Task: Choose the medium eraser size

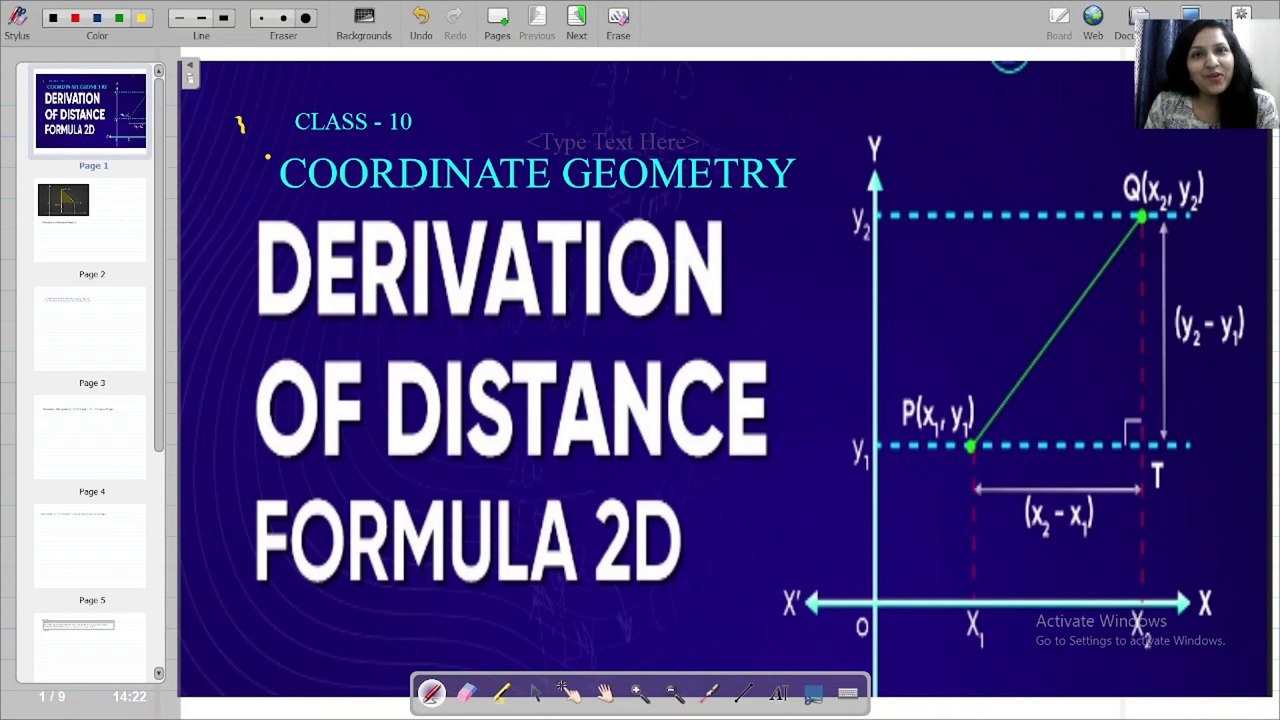Action: pyautogui.click(x=283, y=18)
